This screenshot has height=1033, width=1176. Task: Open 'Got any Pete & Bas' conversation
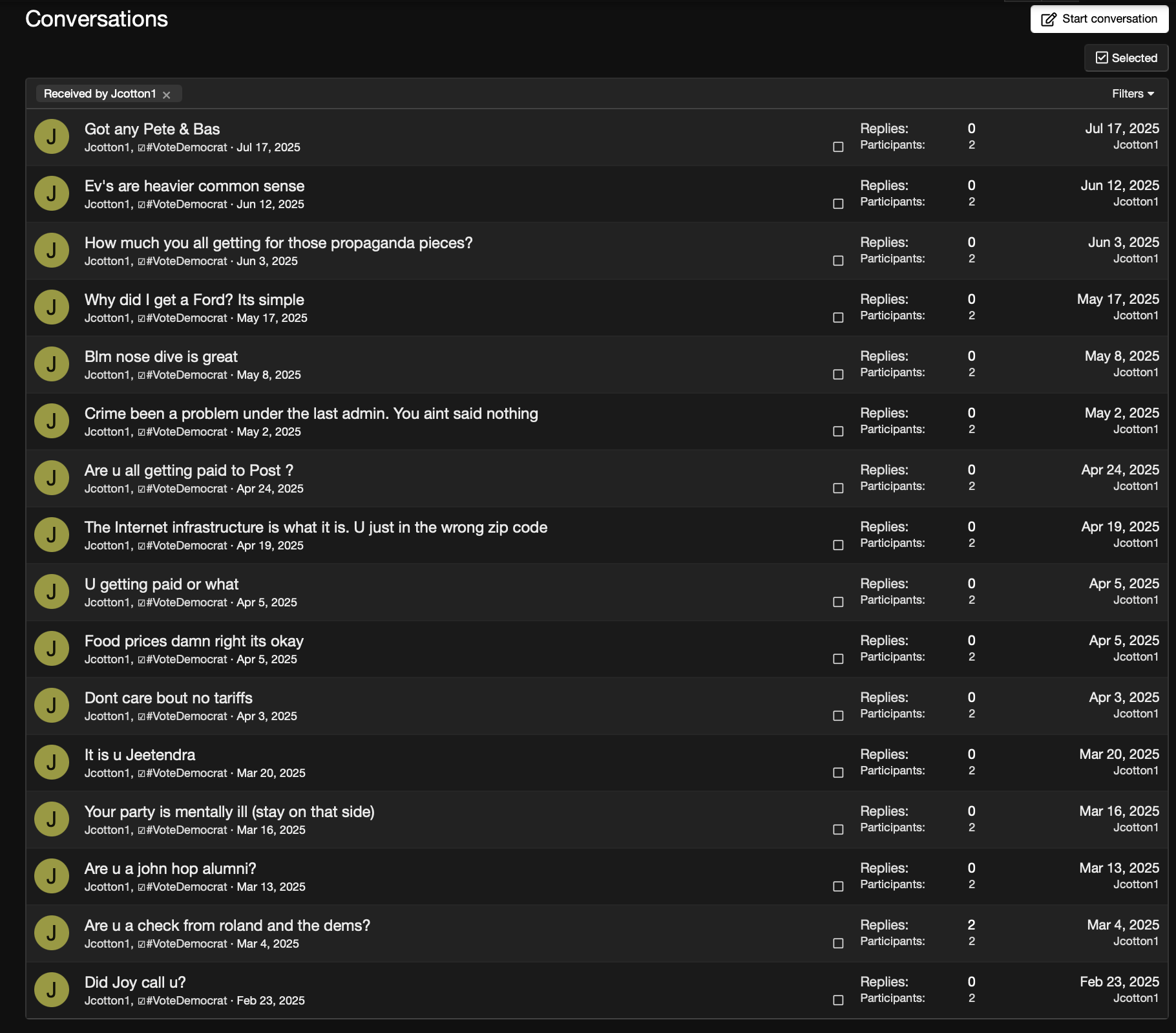152,129
